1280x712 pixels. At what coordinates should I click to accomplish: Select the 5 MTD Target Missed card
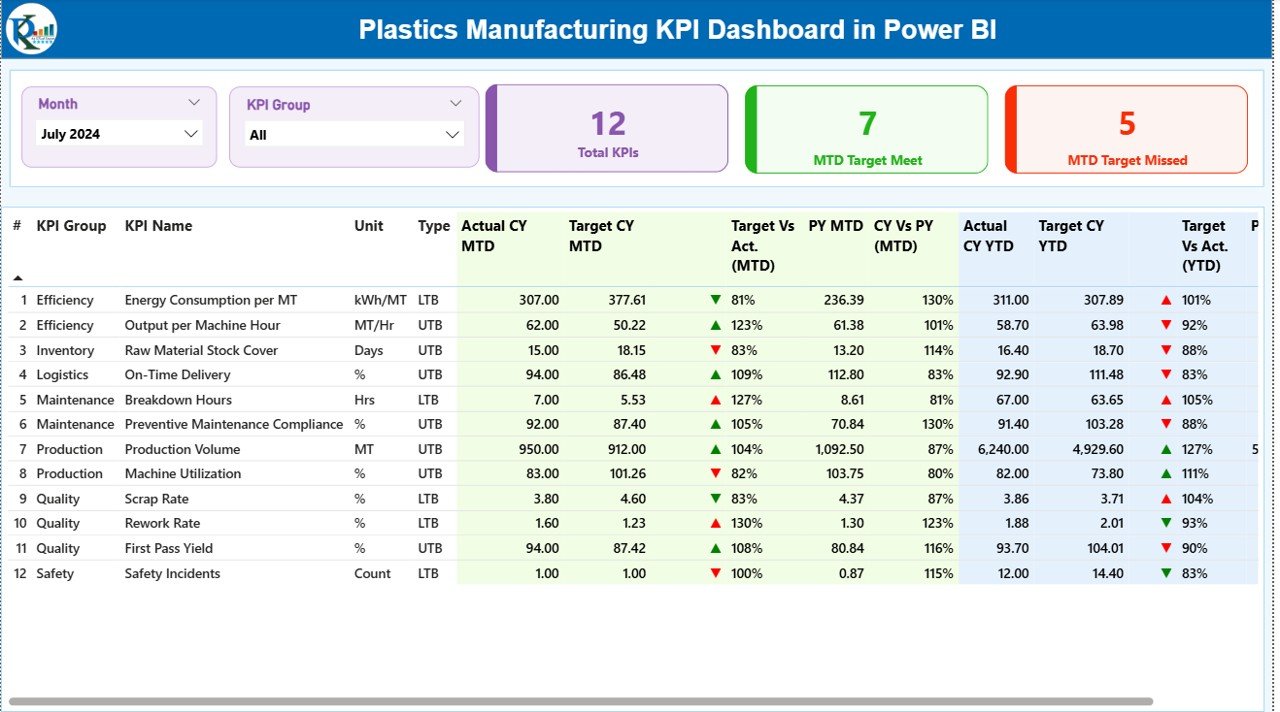pyautogui.click(x=1126, y=128)
